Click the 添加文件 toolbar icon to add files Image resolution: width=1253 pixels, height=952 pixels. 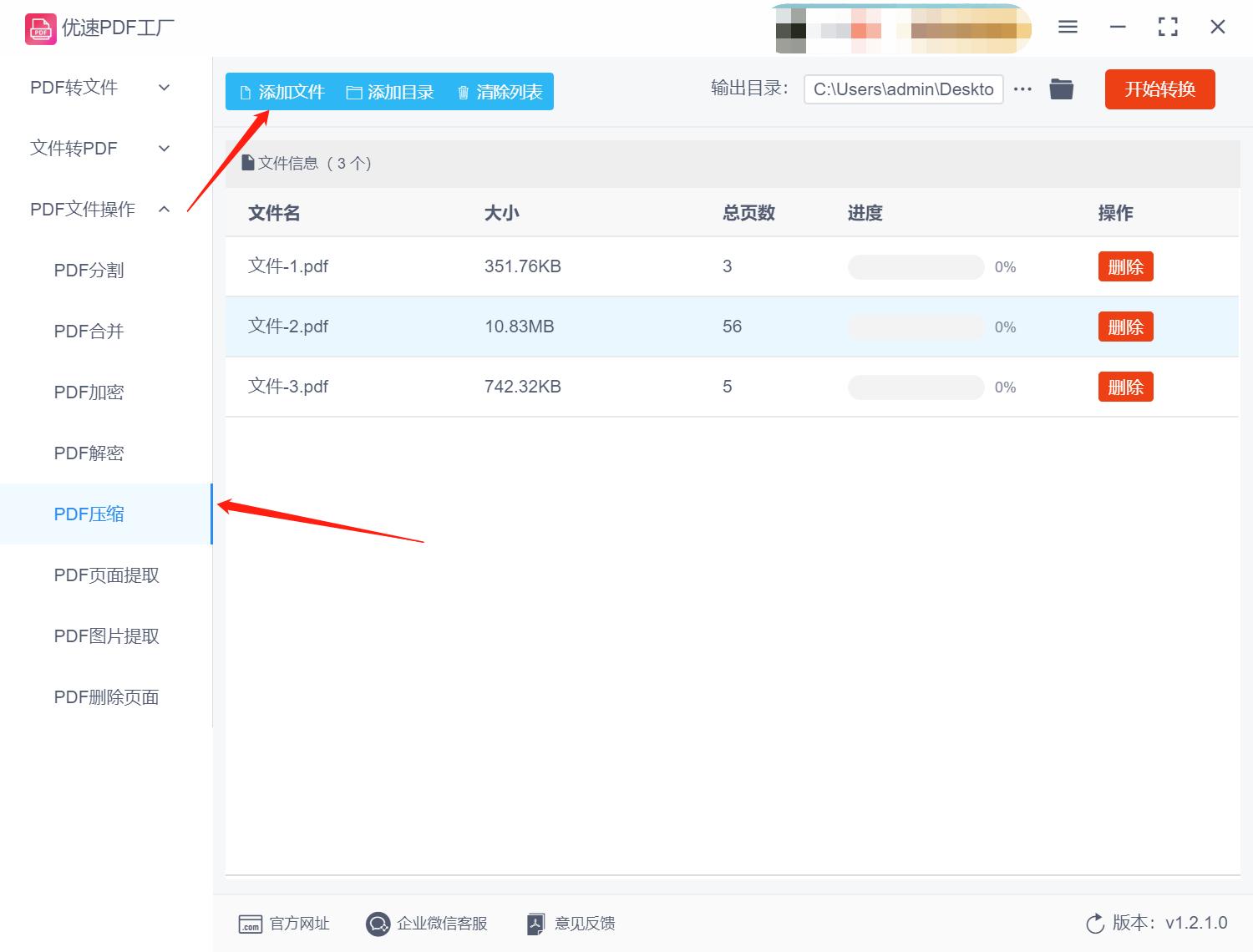246,92
